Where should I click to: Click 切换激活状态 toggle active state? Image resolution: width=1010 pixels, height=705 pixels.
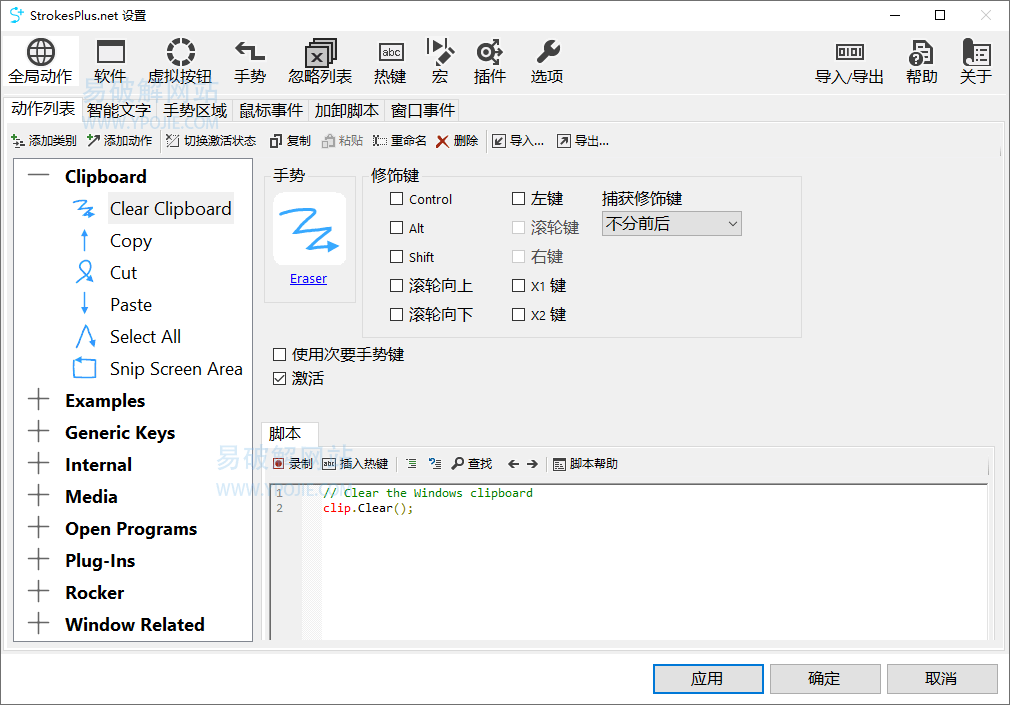point(211,140)
